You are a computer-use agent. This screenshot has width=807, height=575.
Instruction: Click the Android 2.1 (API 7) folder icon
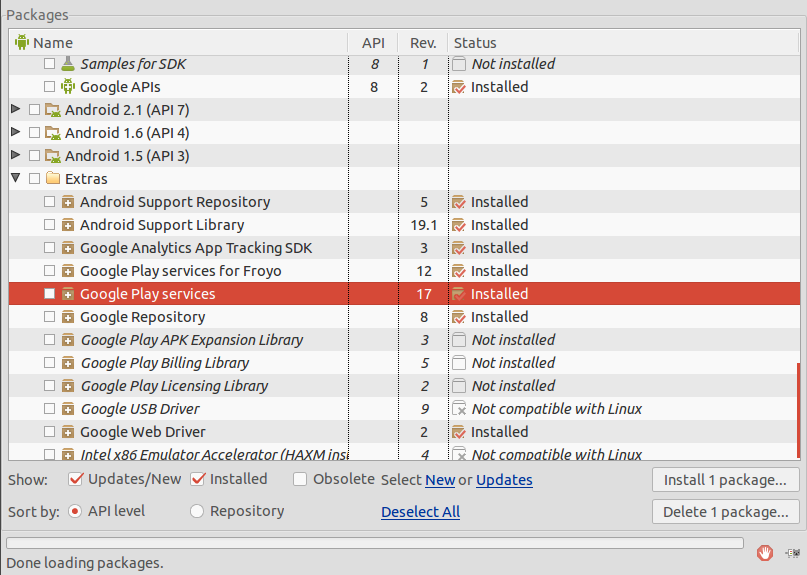(x=52, y=110)
